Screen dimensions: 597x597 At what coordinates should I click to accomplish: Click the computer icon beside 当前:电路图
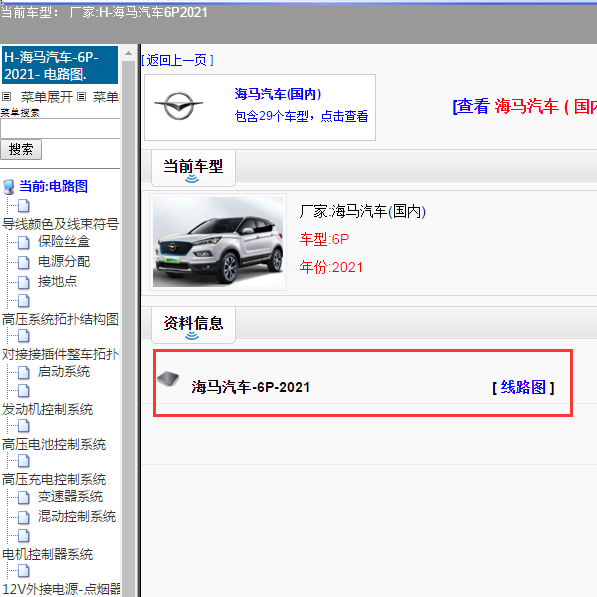(x=9, y=187)
